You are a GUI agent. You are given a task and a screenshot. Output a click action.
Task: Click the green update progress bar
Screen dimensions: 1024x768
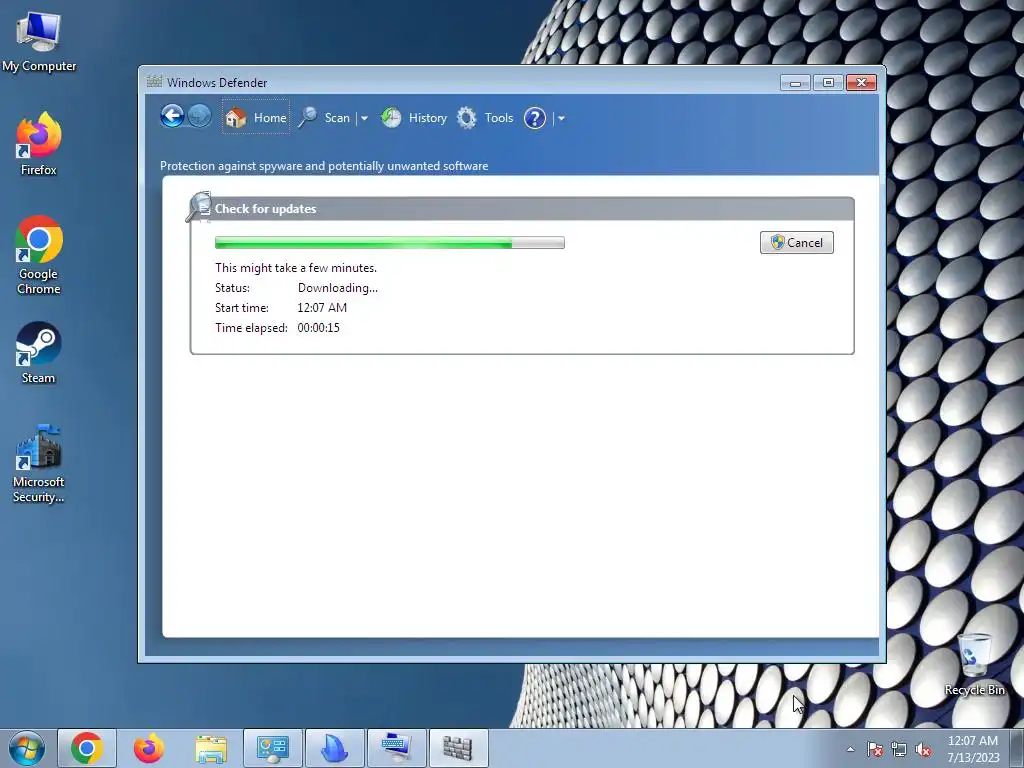point(390,243)
